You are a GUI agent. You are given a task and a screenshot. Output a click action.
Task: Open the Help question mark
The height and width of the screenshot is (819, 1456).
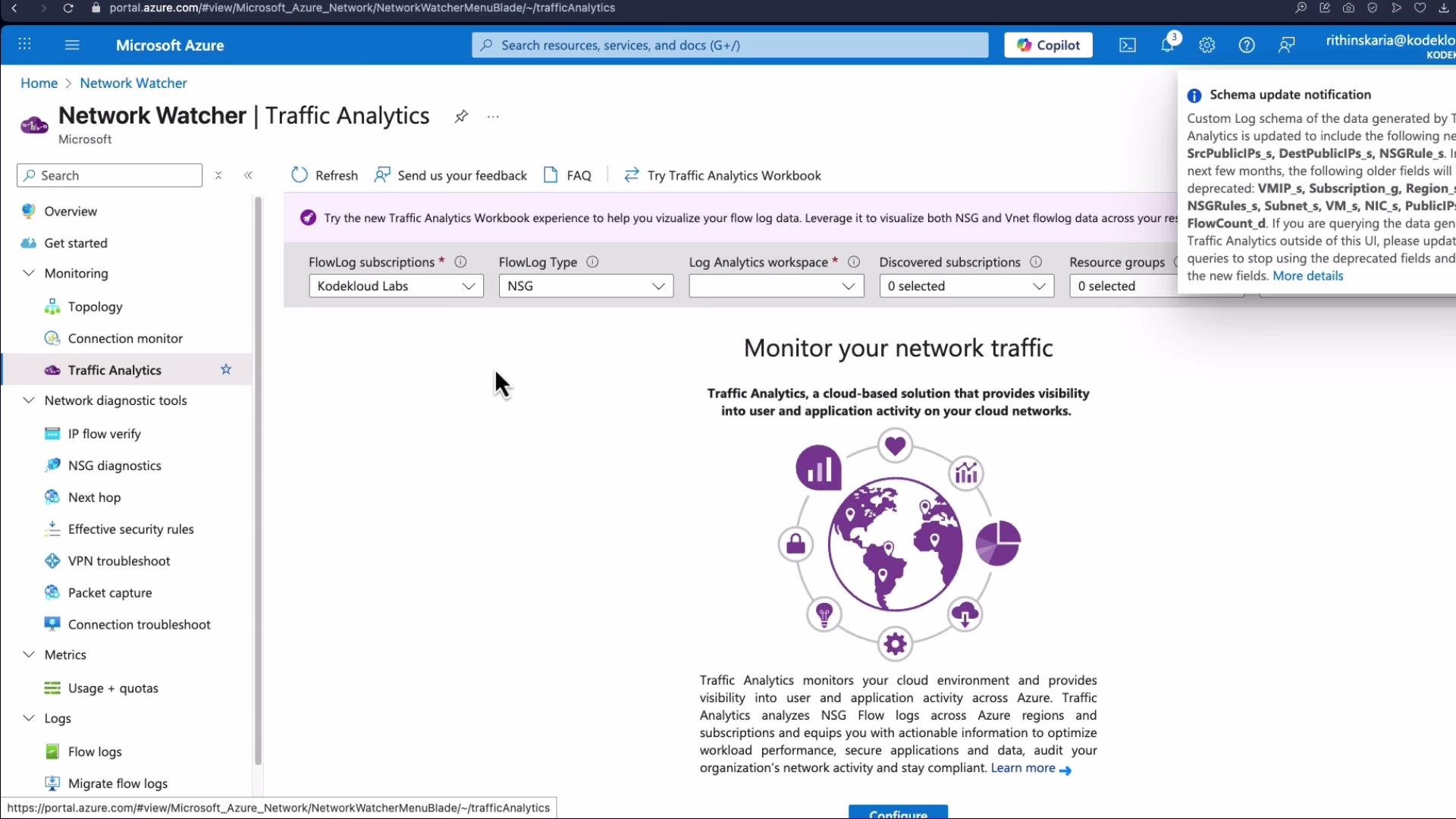[1247, 45]
